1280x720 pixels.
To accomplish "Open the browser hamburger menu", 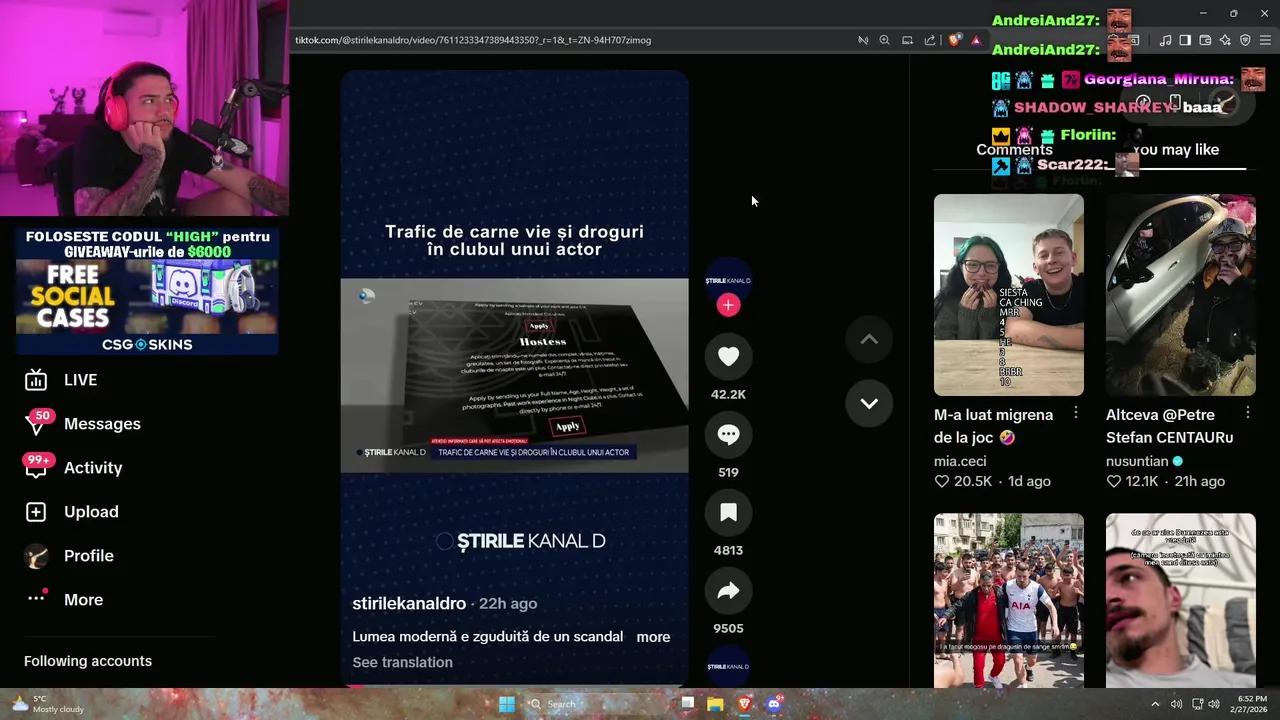I will 1265,40.
